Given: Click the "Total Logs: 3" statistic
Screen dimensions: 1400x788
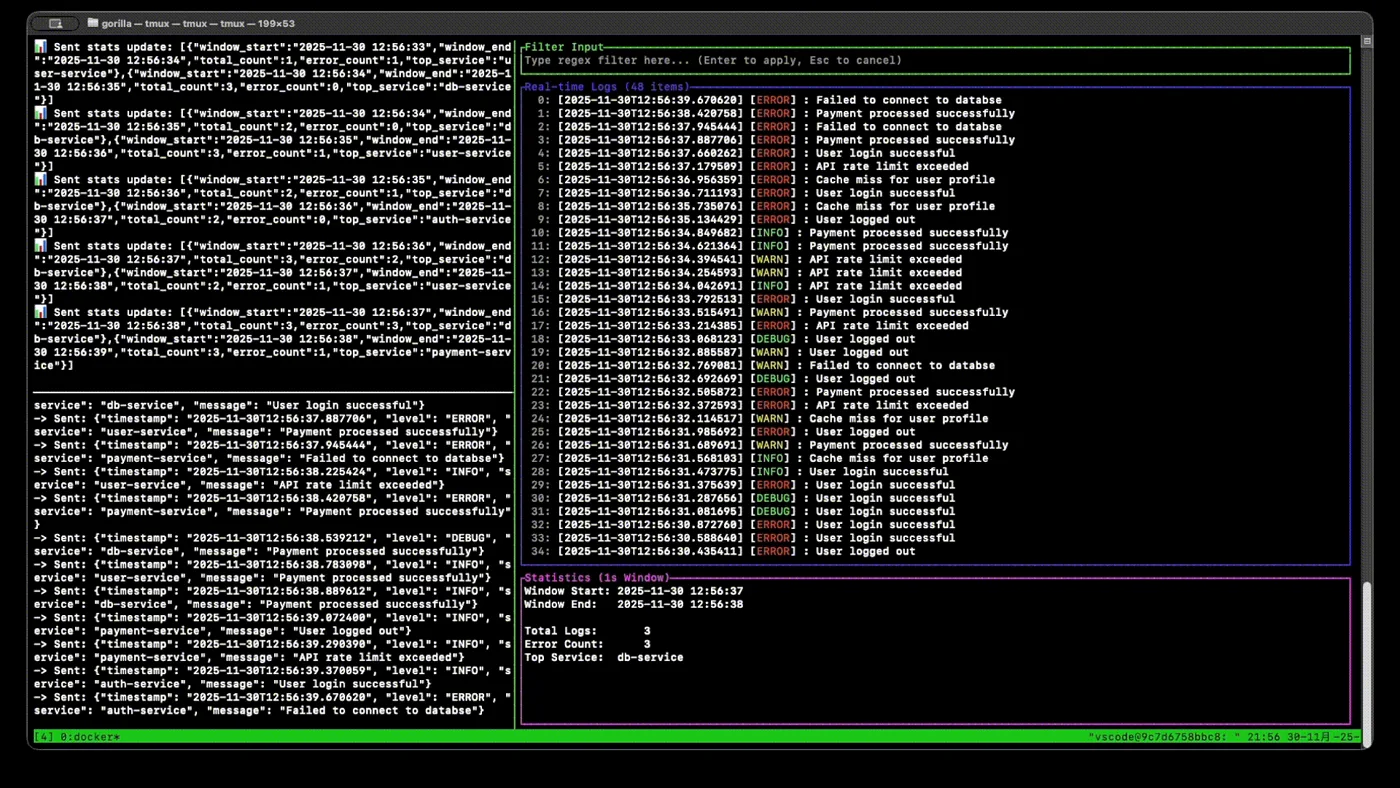Looking at the screenshot, I should coord(587,631).
